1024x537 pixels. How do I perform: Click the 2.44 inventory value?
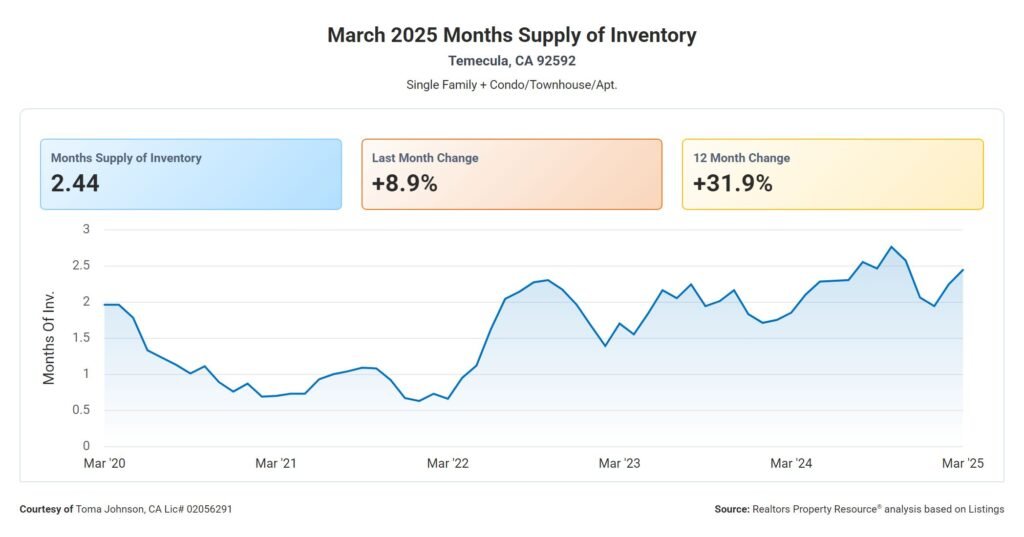click(75, 184)
